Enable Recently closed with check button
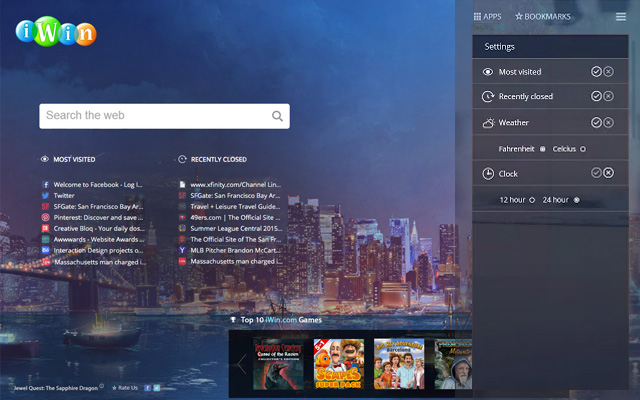The height and width of the screenshot is (400, 640). coord(596,96)
